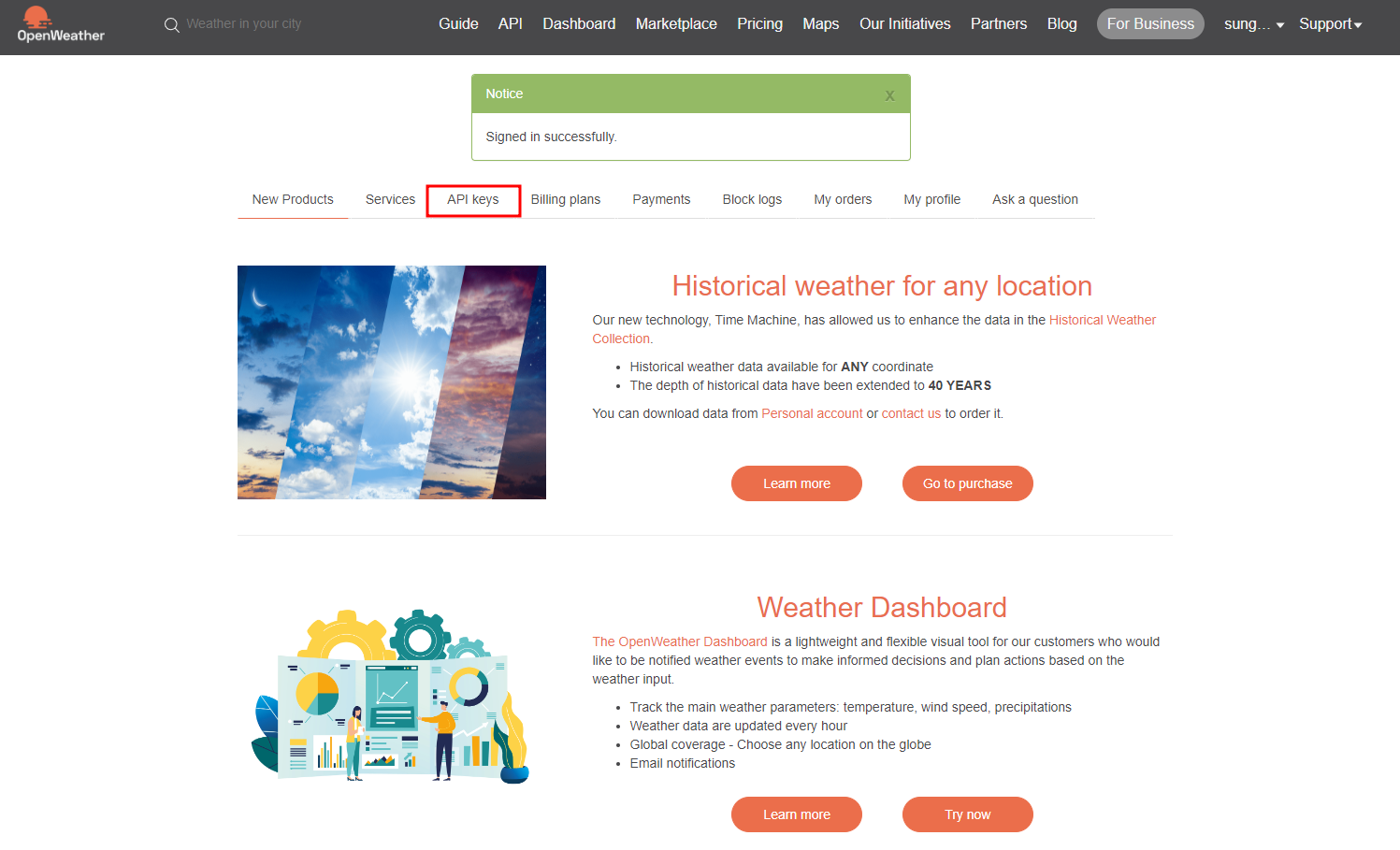Click Learn more under Weather Dashboard
Screen dimensions: 1400x850
point(797,814)
